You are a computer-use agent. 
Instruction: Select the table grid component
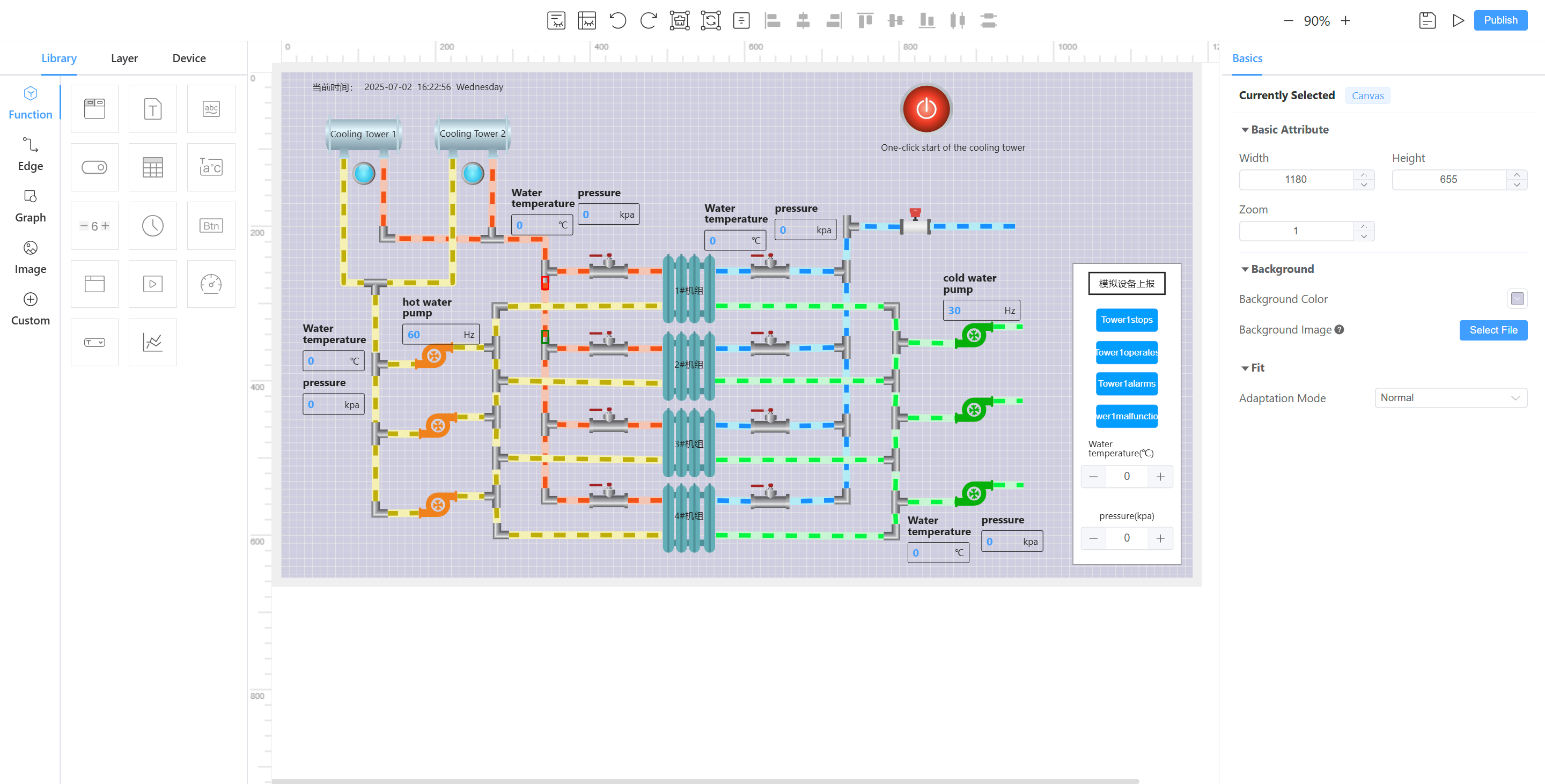pyautogui.click(x=152, y=167)
